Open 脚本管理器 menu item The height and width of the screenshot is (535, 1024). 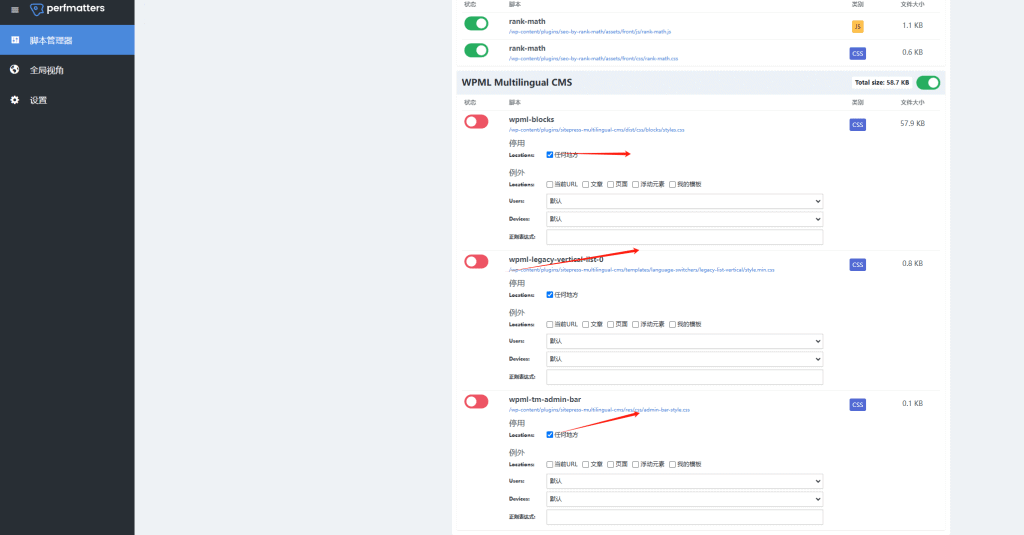click(x=67, y=40)
